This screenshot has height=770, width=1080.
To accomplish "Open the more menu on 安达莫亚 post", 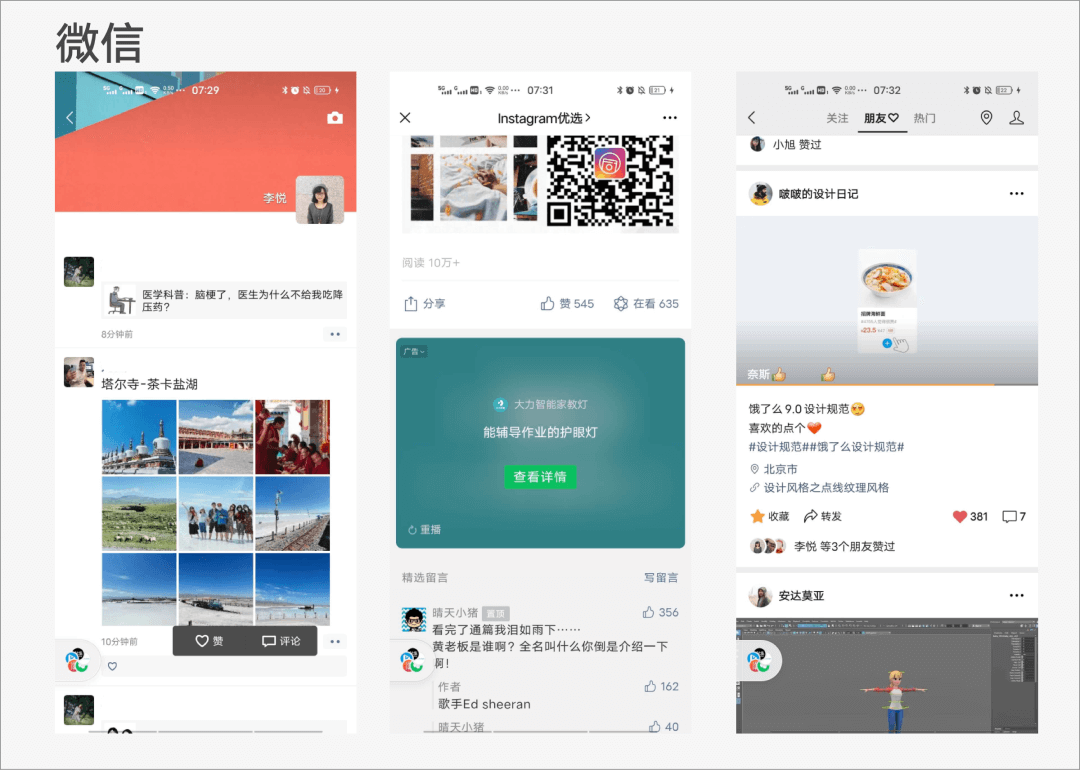I will point(1017,595).
